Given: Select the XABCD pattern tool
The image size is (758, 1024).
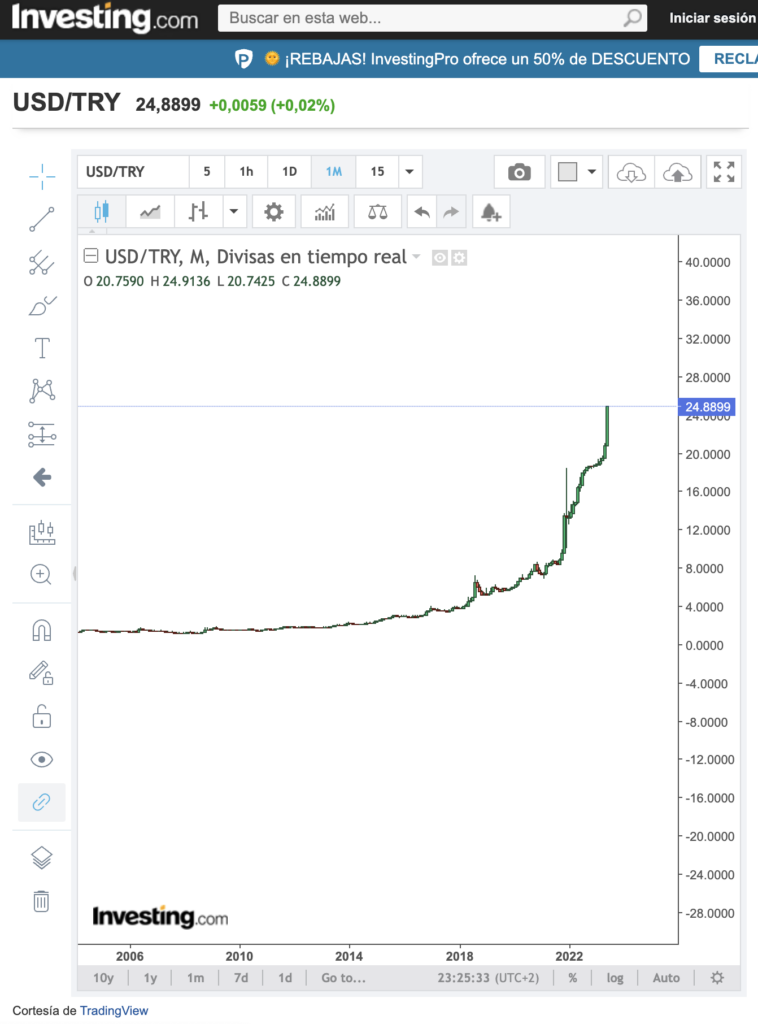Looking at the screenshot, I should click(x=42, y=391).
